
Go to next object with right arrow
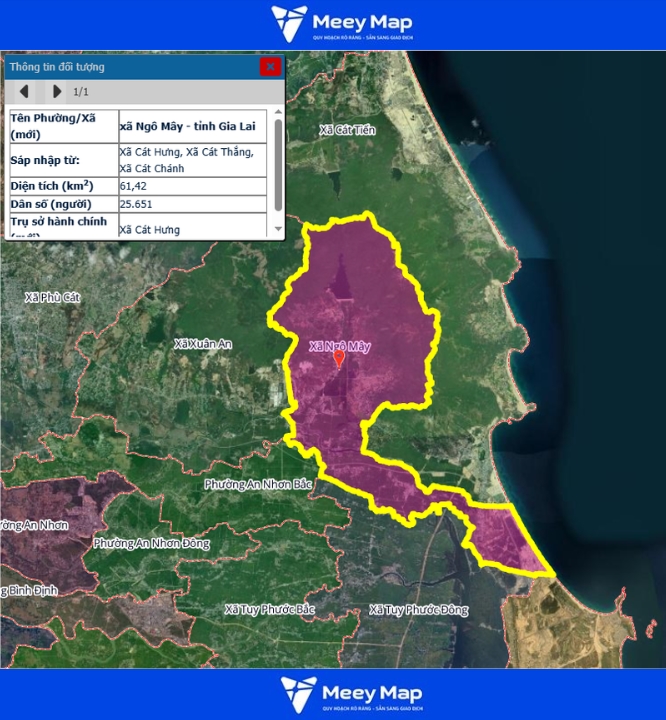tap(56, 92)
